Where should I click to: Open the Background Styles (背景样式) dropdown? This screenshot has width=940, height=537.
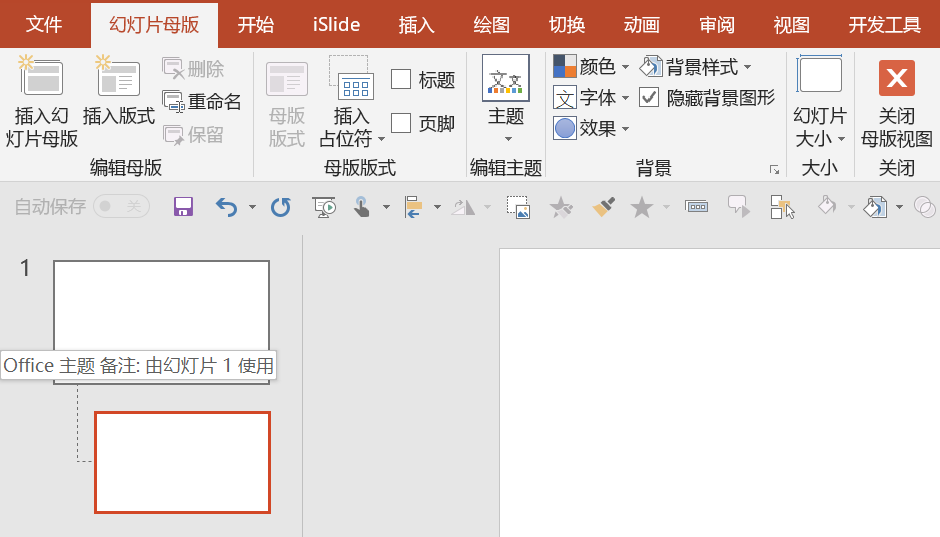point(695,67)
